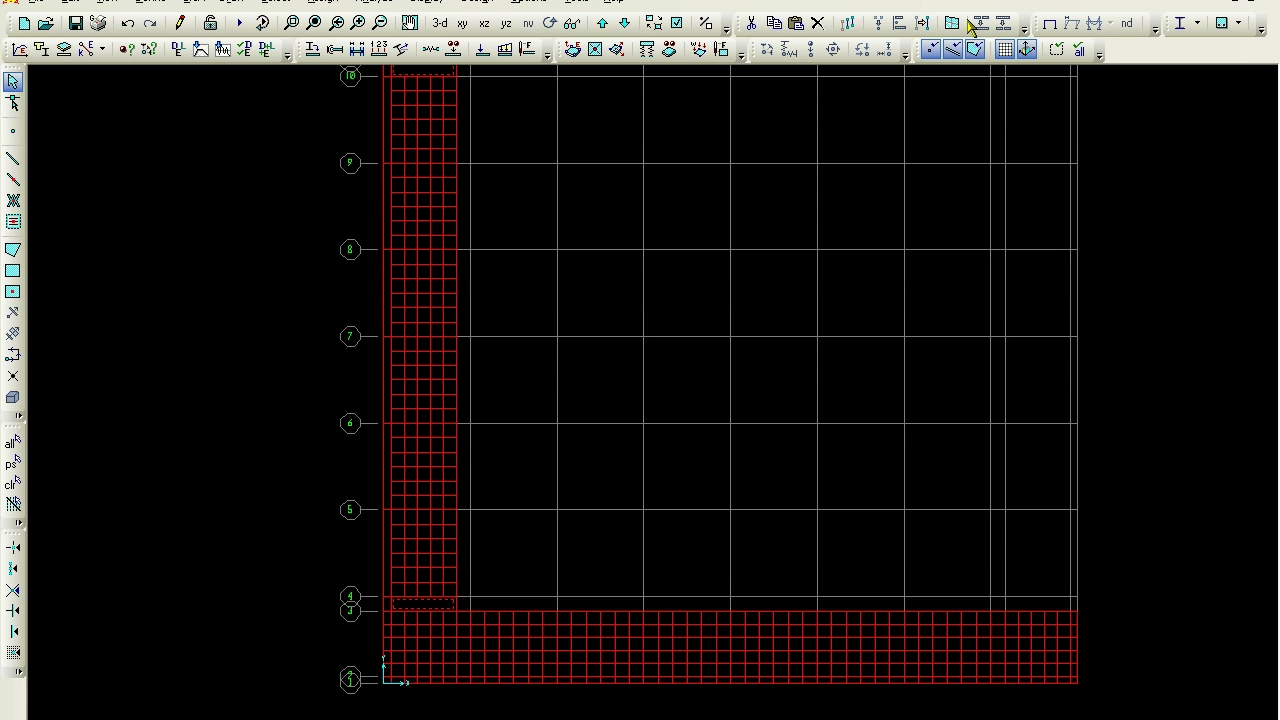Expand the select tools sidebar overflow arrow
The image size is (1280, 720).
(19, 523)
